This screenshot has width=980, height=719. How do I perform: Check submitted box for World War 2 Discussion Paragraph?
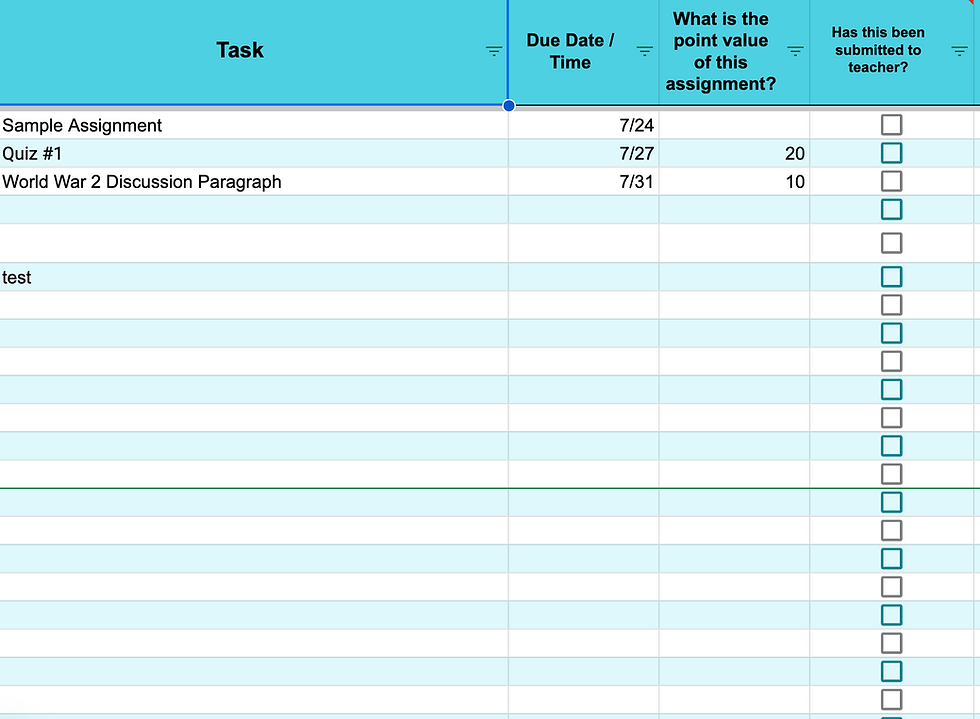coord(891,181)
